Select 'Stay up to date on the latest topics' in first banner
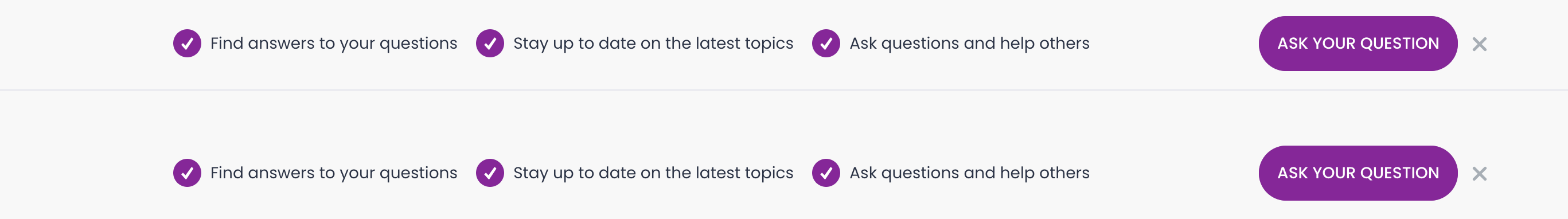1568x219 pixels. 653,44
